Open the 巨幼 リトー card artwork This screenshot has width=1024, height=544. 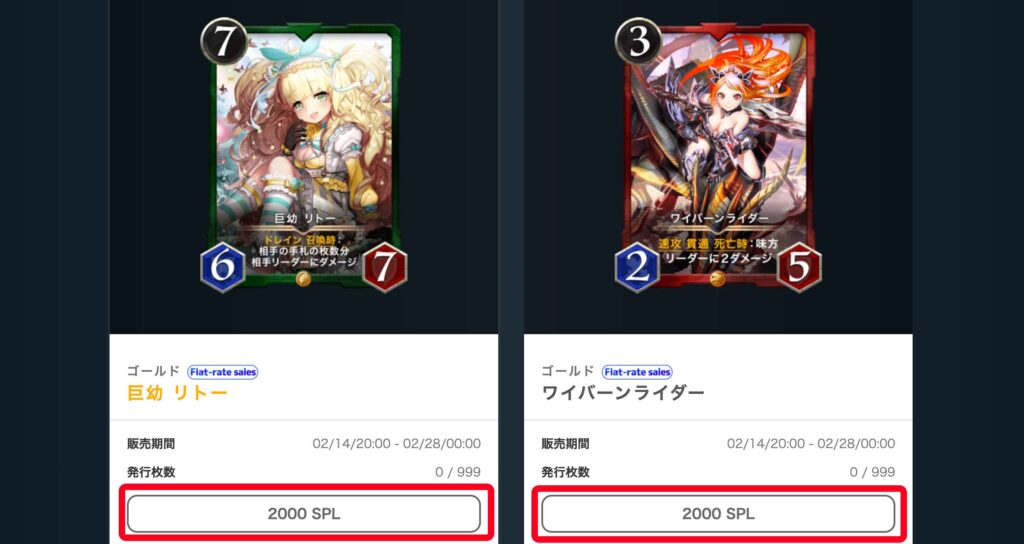point(304,155)
